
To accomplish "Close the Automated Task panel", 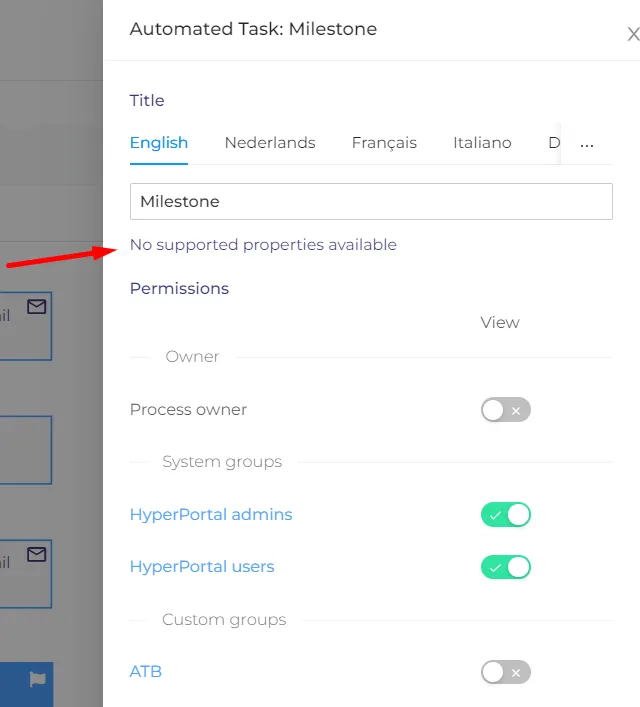I will tap(633, 34).
